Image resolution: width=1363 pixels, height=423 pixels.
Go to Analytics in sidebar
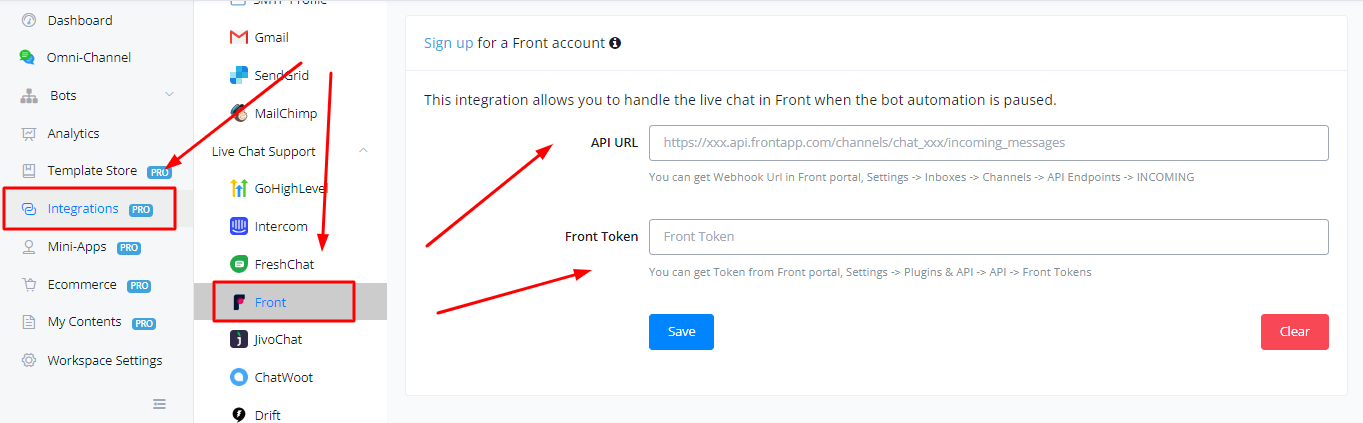pos(73,133)
